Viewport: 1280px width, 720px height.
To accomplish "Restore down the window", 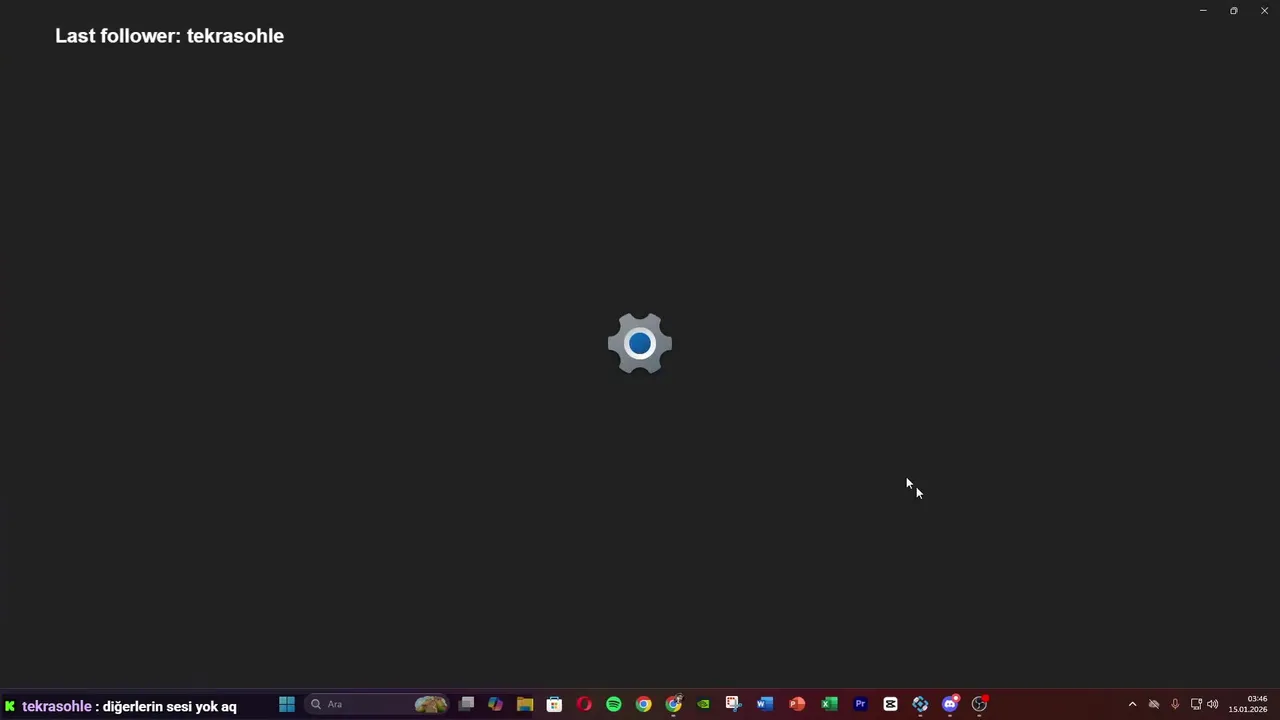I will [1234, 10].
